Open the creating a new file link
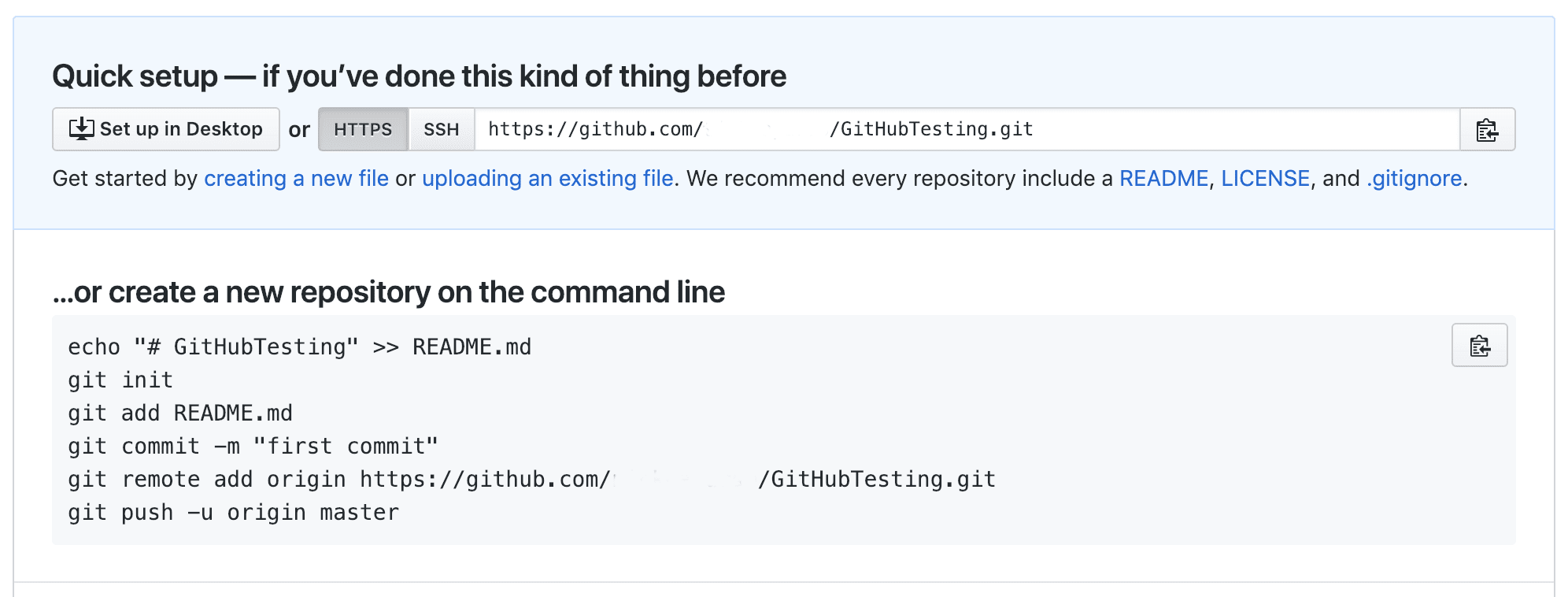1568x597 pixels. 295,178
